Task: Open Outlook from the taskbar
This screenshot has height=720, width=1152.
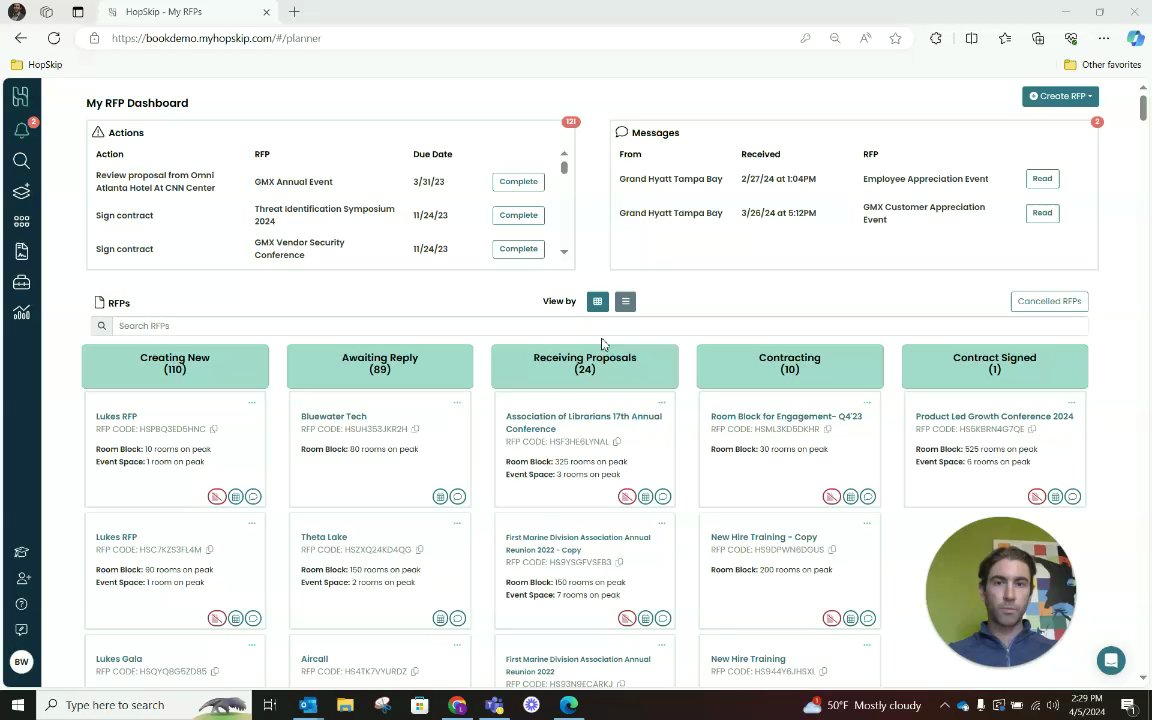Action: (308, 705)
